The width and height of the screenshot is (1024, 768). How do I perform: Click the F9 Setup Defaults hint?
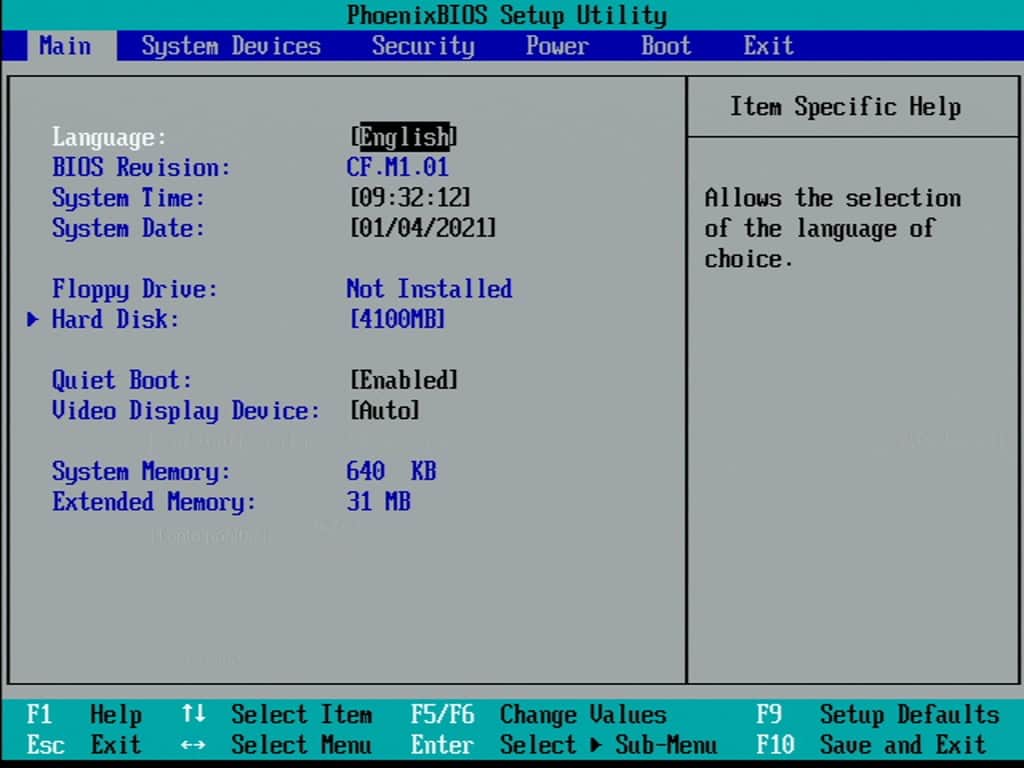click(878, 714)
